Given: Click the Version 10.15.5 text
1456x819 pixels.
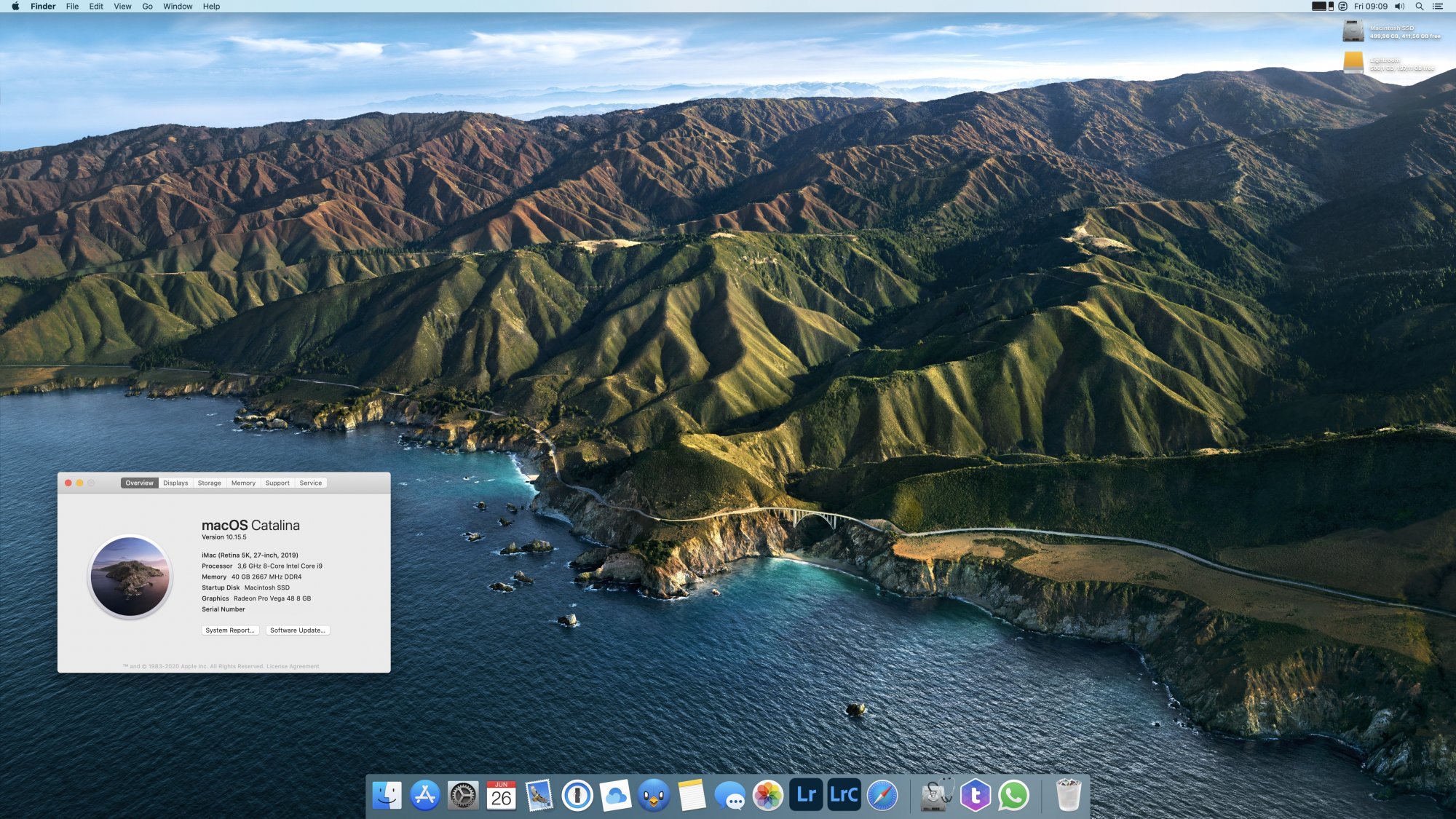Looking at the screenshot, I should point(224,537).
